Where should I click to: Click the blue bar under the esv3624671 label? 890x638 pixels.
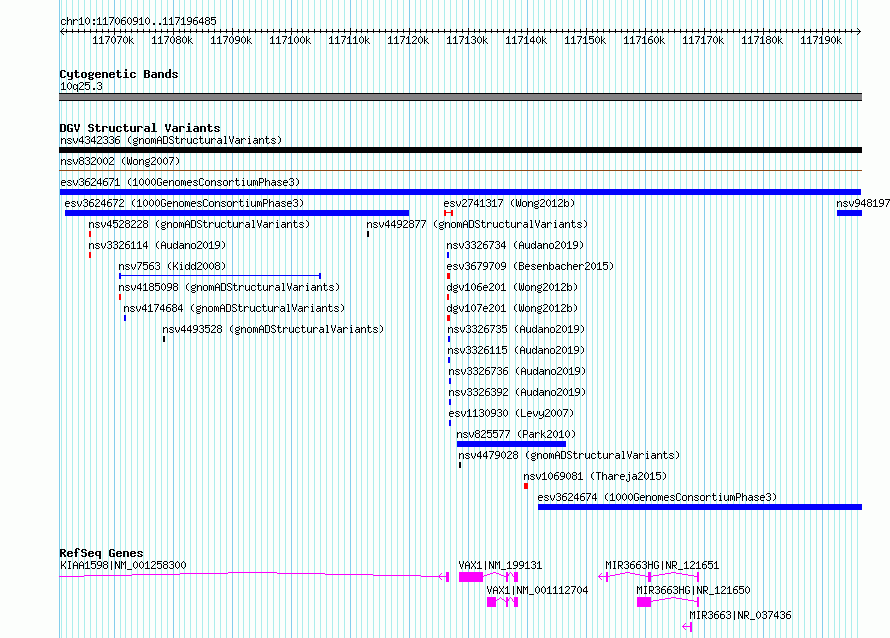(x=460, y=192)
